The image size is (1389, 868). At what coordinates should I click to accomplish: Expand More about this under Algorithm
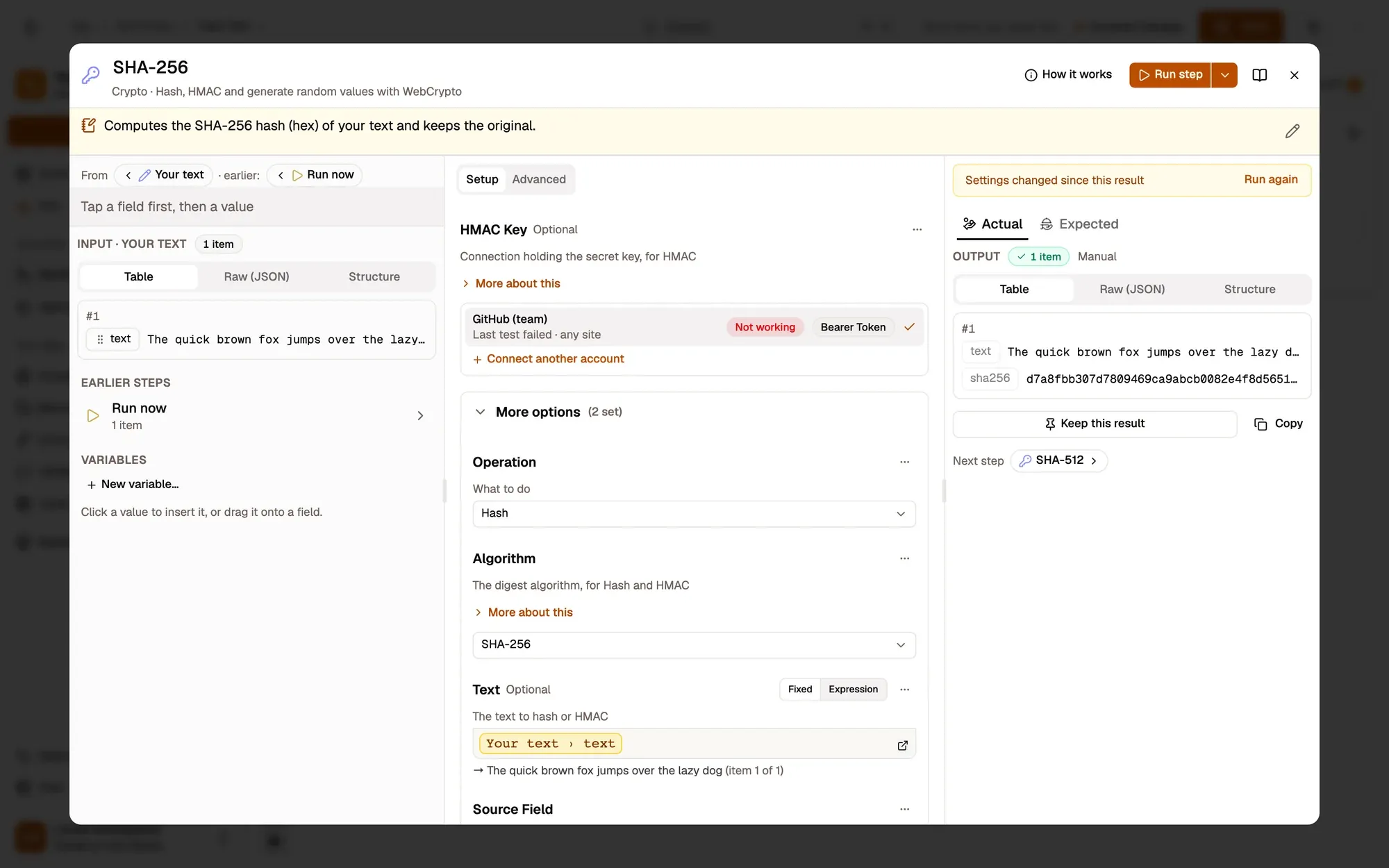[524, 612]
